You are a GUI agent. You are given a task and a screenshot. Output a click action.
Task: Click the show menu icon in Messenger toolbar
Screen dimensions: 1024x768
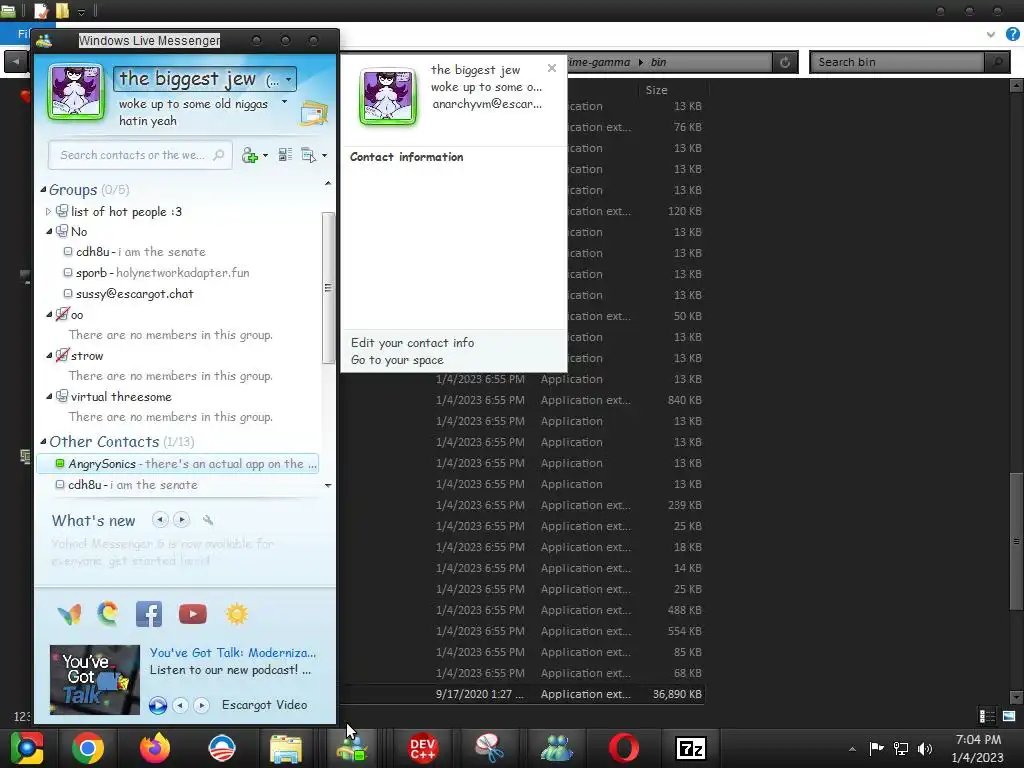(308, 155)
